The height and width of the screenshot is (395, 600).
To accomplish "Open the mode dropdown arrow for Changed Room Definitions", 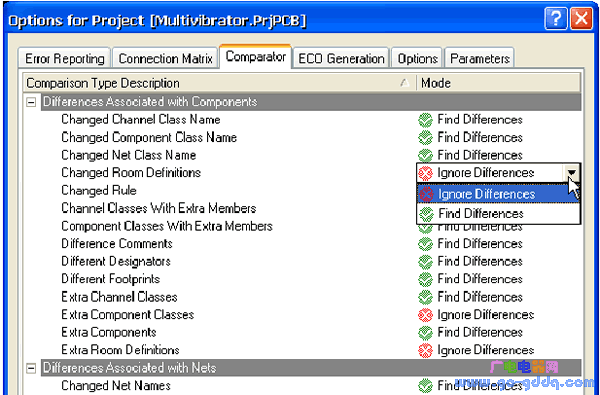I will [571, 173].
